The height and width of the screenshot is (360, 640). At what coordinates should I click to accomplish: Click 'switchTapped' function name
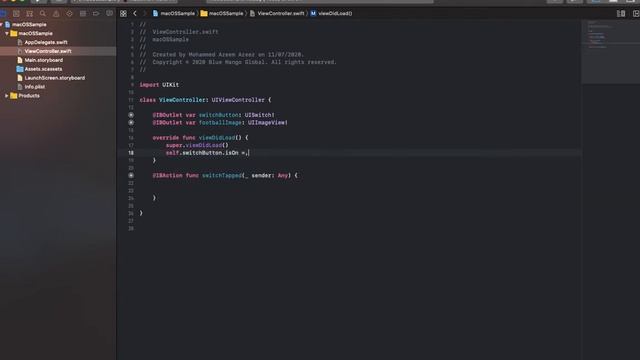[x=222, y=176]
